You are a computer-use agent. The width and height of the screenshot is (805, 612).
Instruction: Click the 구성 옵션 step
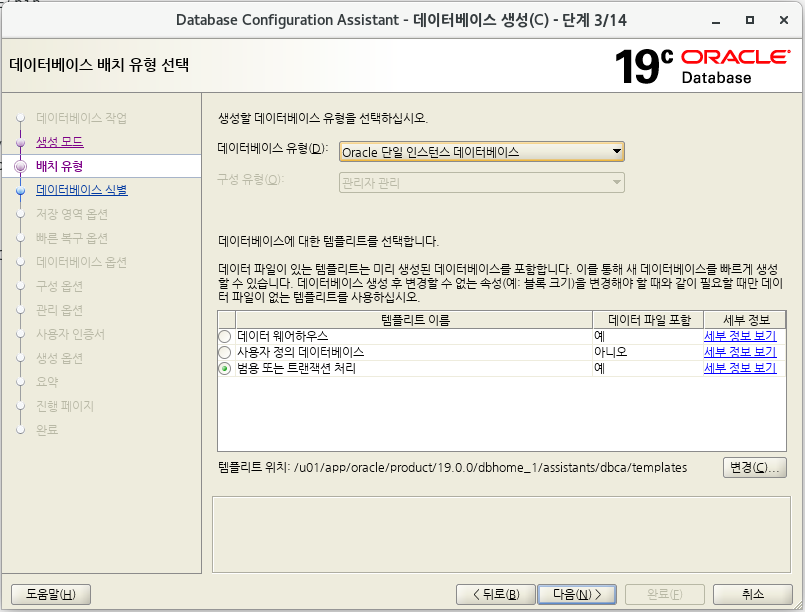click(x=60, y=286)
